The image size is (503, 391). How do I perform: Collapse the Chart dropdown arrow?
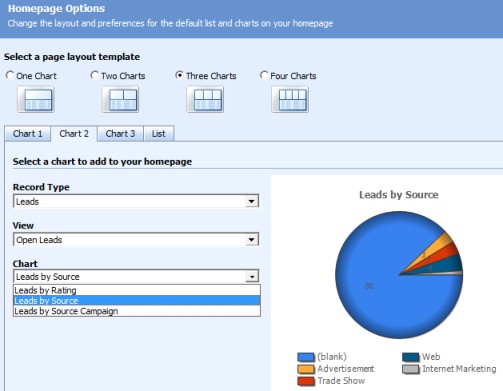[252, 277]
